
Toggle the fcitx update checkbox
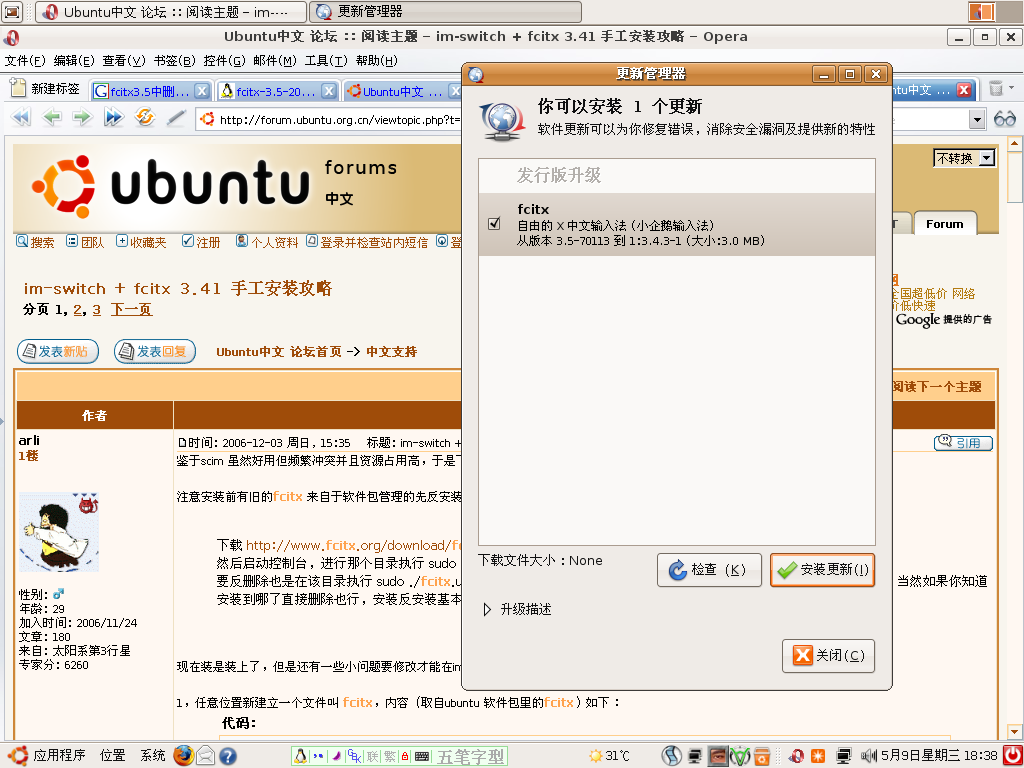tap(494, 224)
